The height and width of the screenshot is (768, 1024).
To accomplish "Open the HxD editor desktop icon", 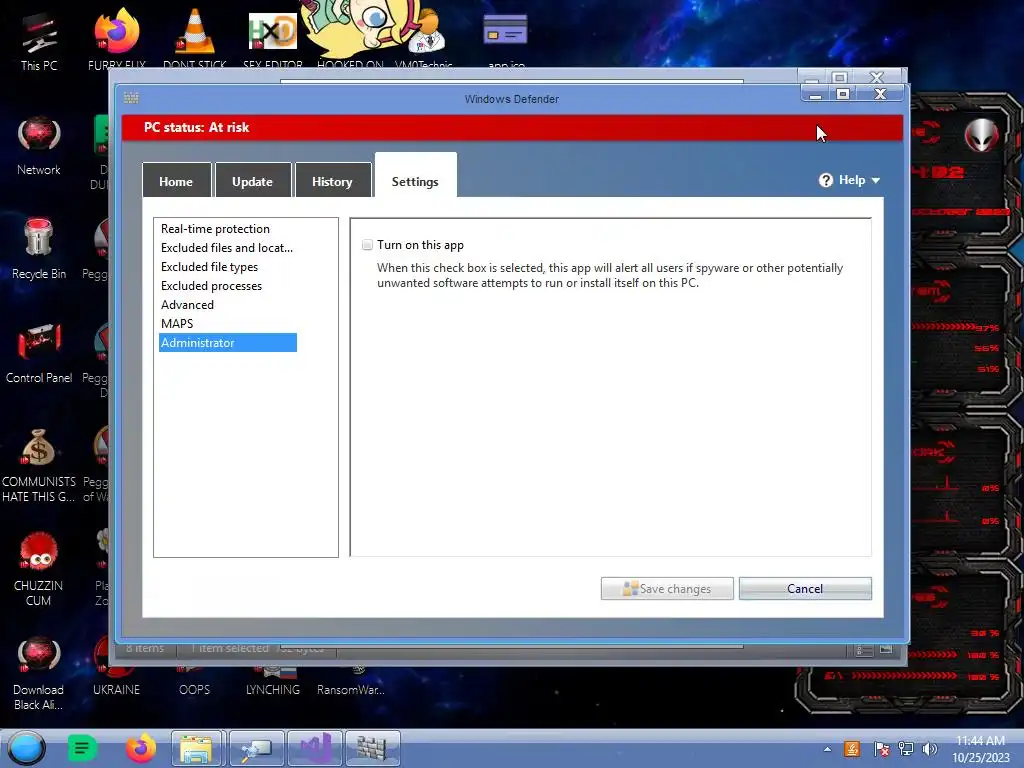I will pyautogui.click(x=273, y=39).
